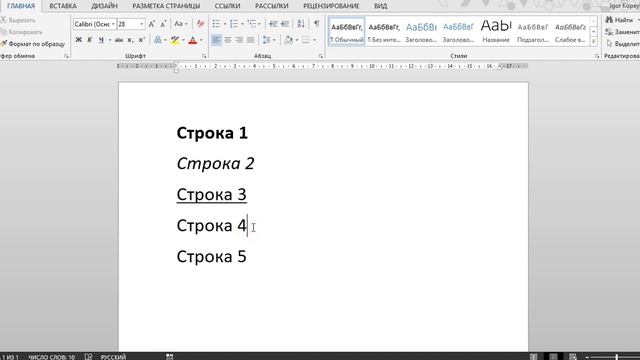Toggle underline (Ч) formatting

[x=101, y=40]
